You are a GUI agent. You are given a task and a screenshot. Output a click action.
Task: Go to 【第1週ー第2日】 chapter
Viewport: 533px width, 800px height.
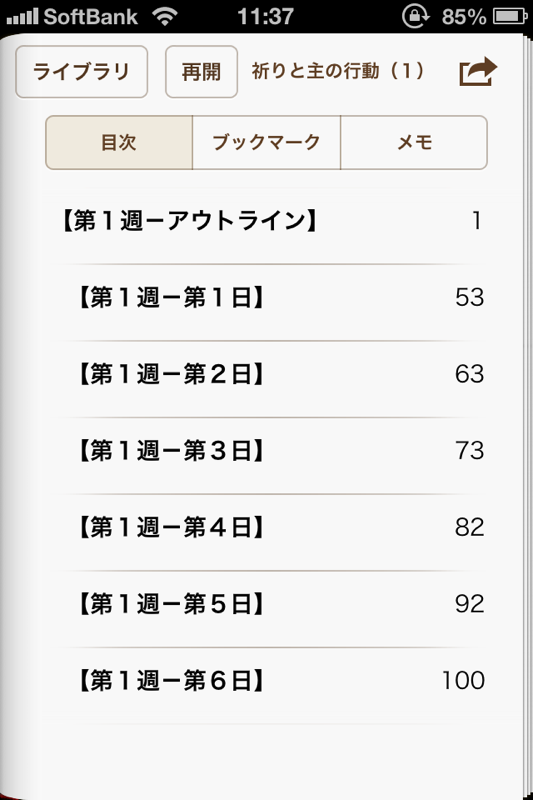[x=270, y=374]
